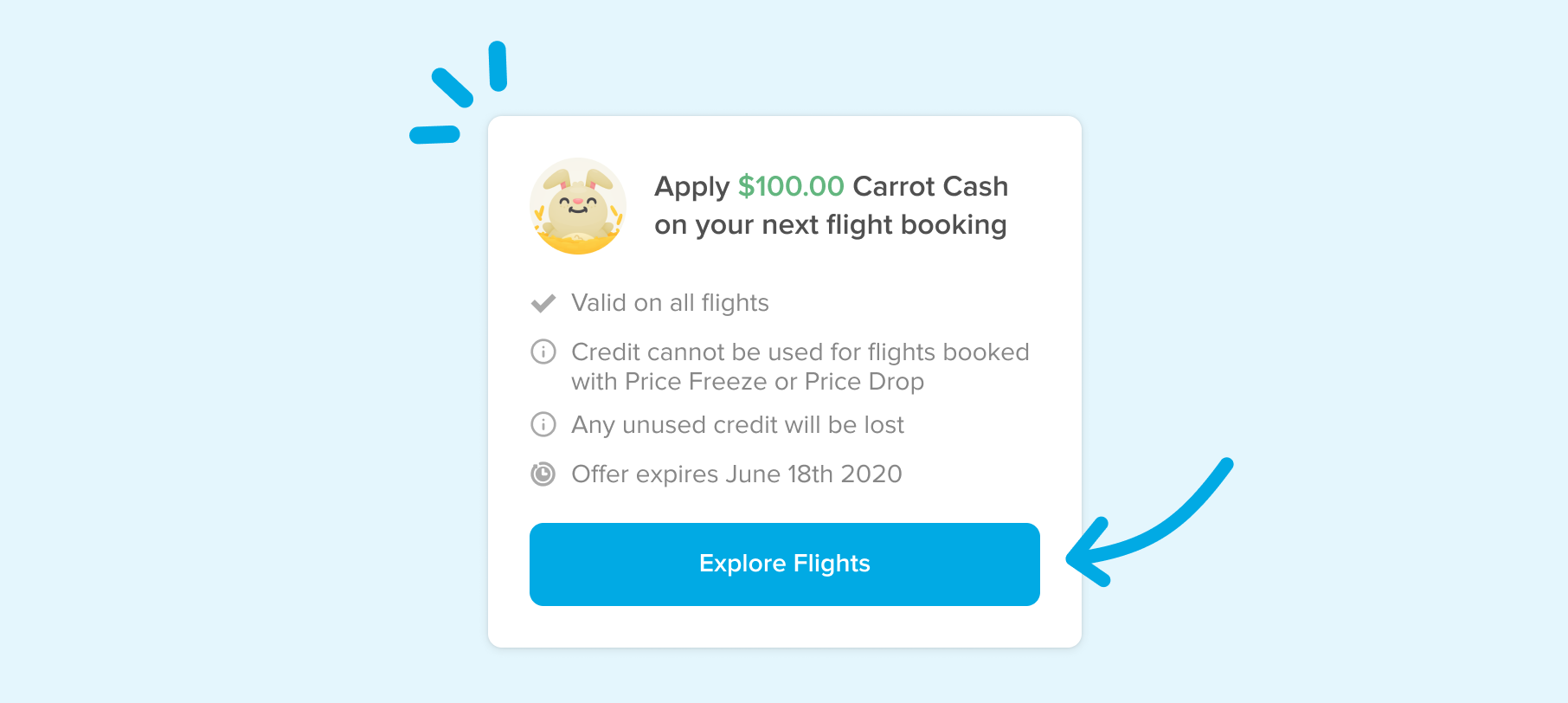The height and width of the screenshot is (703, 1568).
Task: Select the Carrot Cash heading text
Action: coord(930,186)
